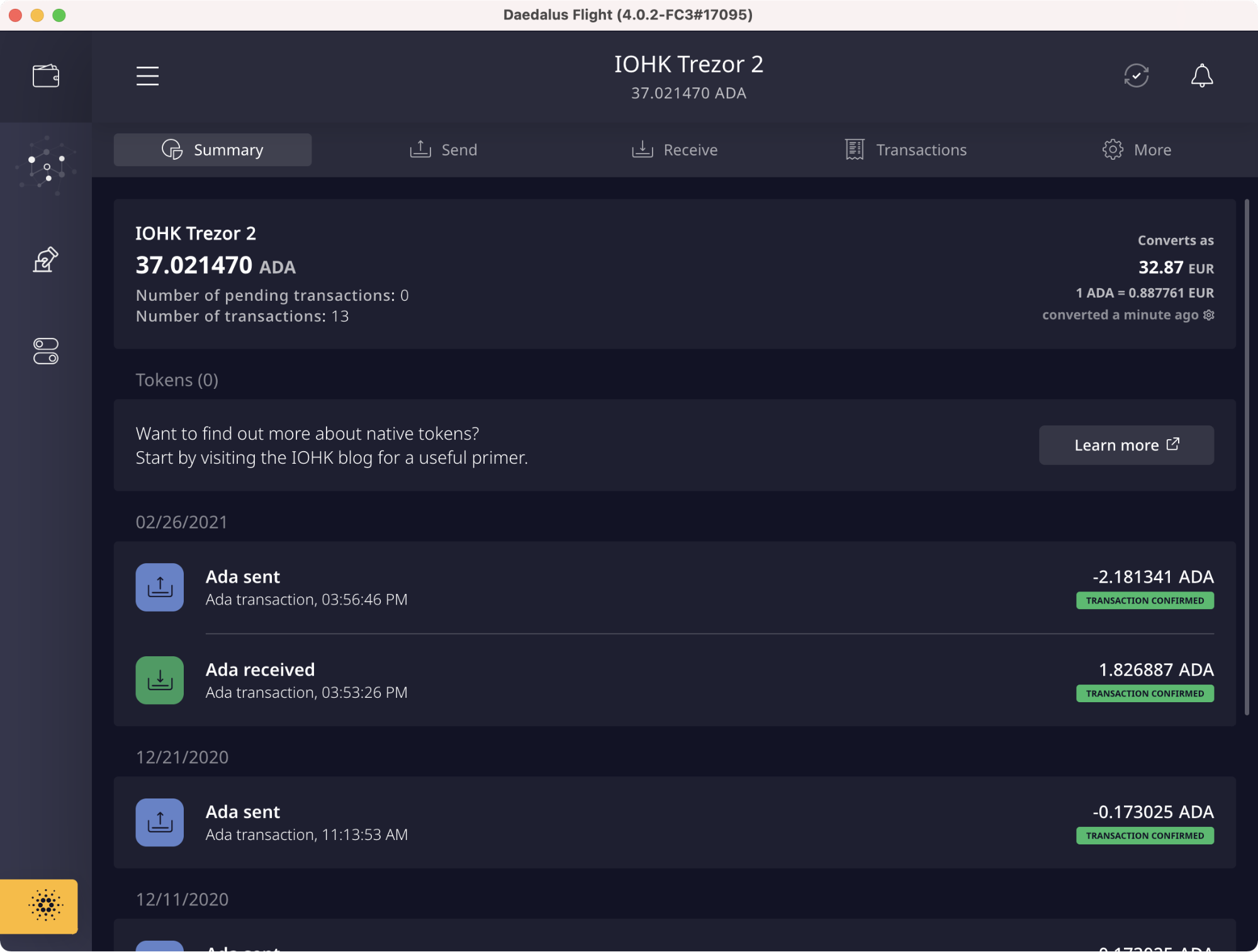Click the green received icon for 1.826887 ADA

tap(160, 680)
